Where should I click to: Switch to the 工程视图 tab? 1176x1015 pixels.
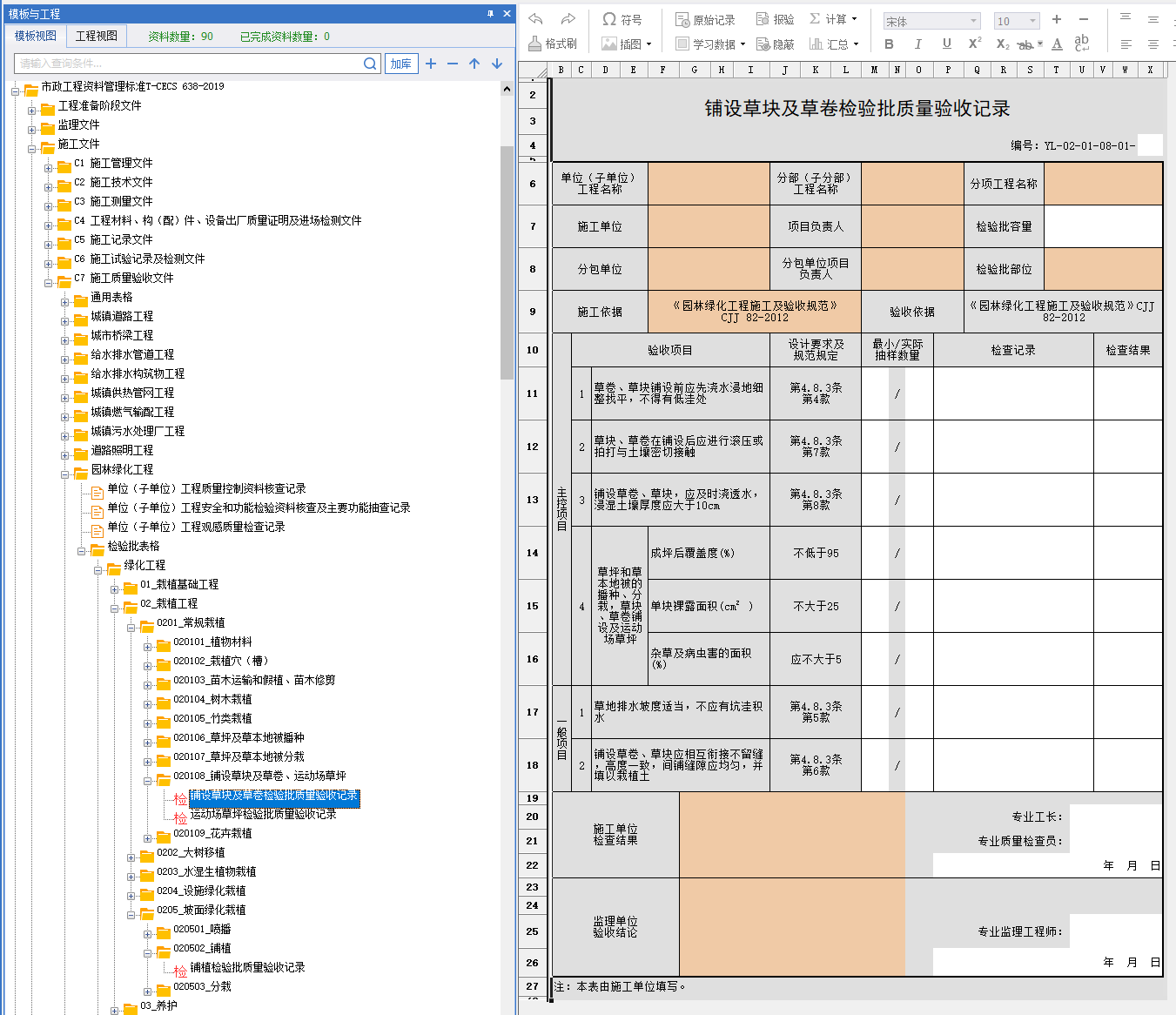click(x=96, y=36)
